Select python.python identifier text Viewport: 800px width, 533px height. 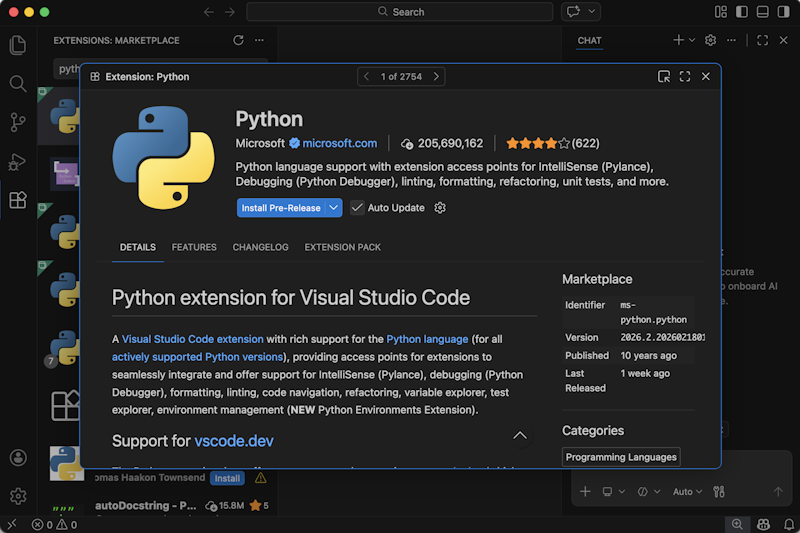(654, 320)
